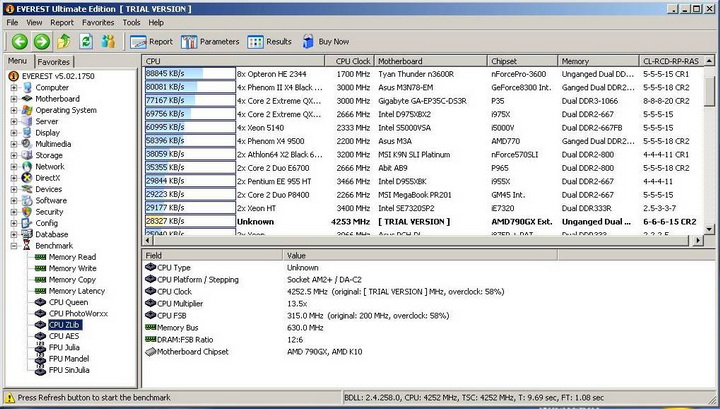This screenshot has height=409, width=720.
Task: Click the people icon in toolbar
Action: coord(108,42)
